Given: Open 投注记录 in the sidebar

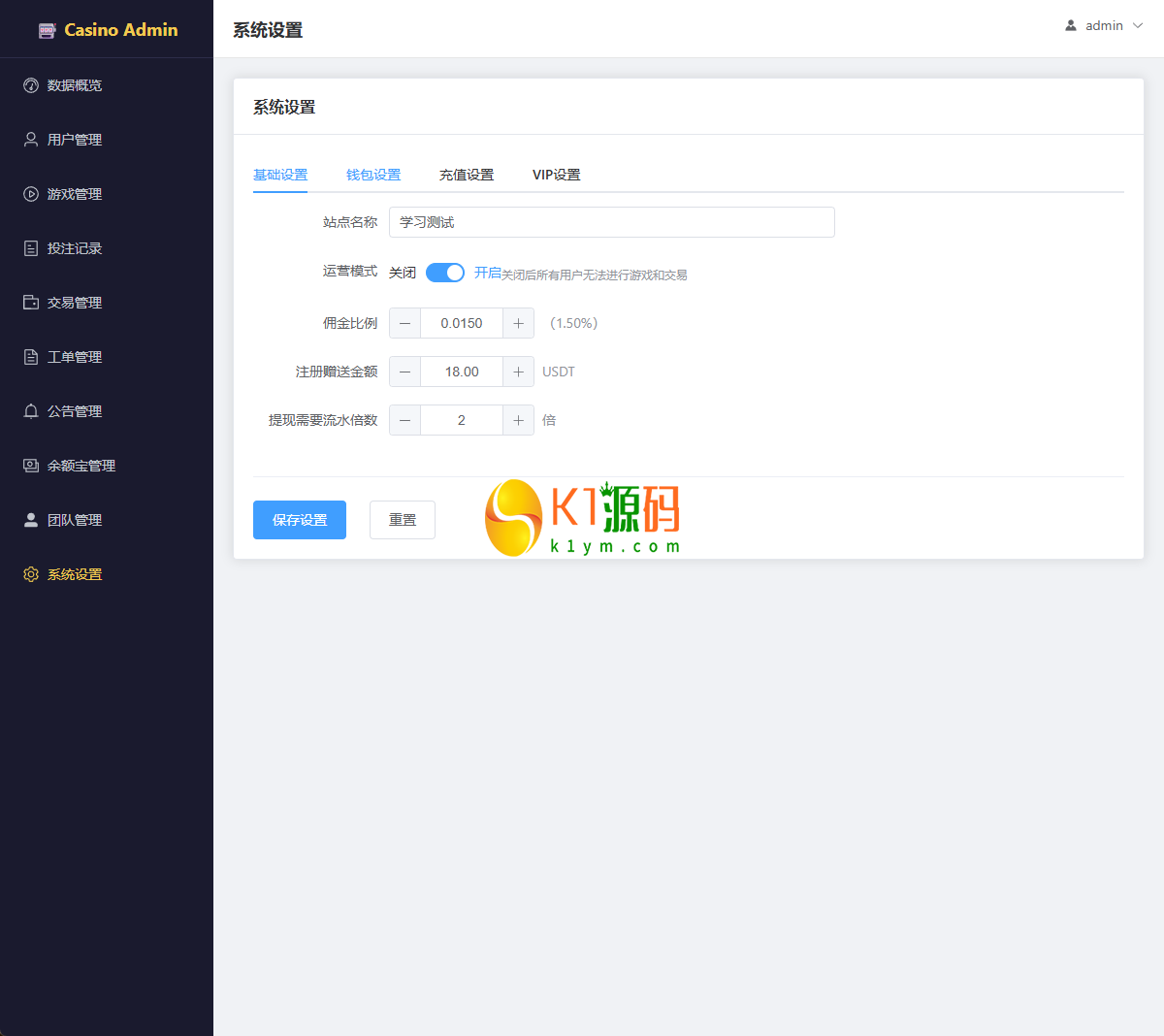Looking at the screenshot, I should [x=107, y=248].
